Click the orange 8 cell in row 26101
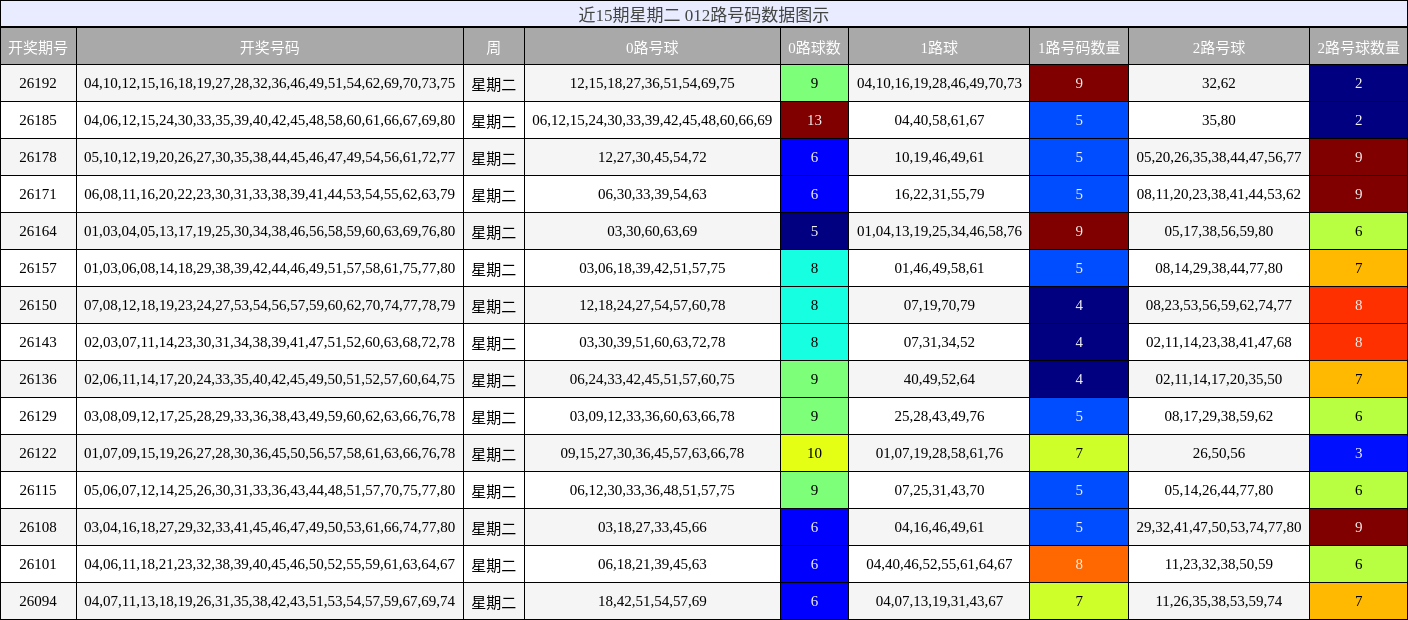The image size is (1408, 620). coord(1079,564)
